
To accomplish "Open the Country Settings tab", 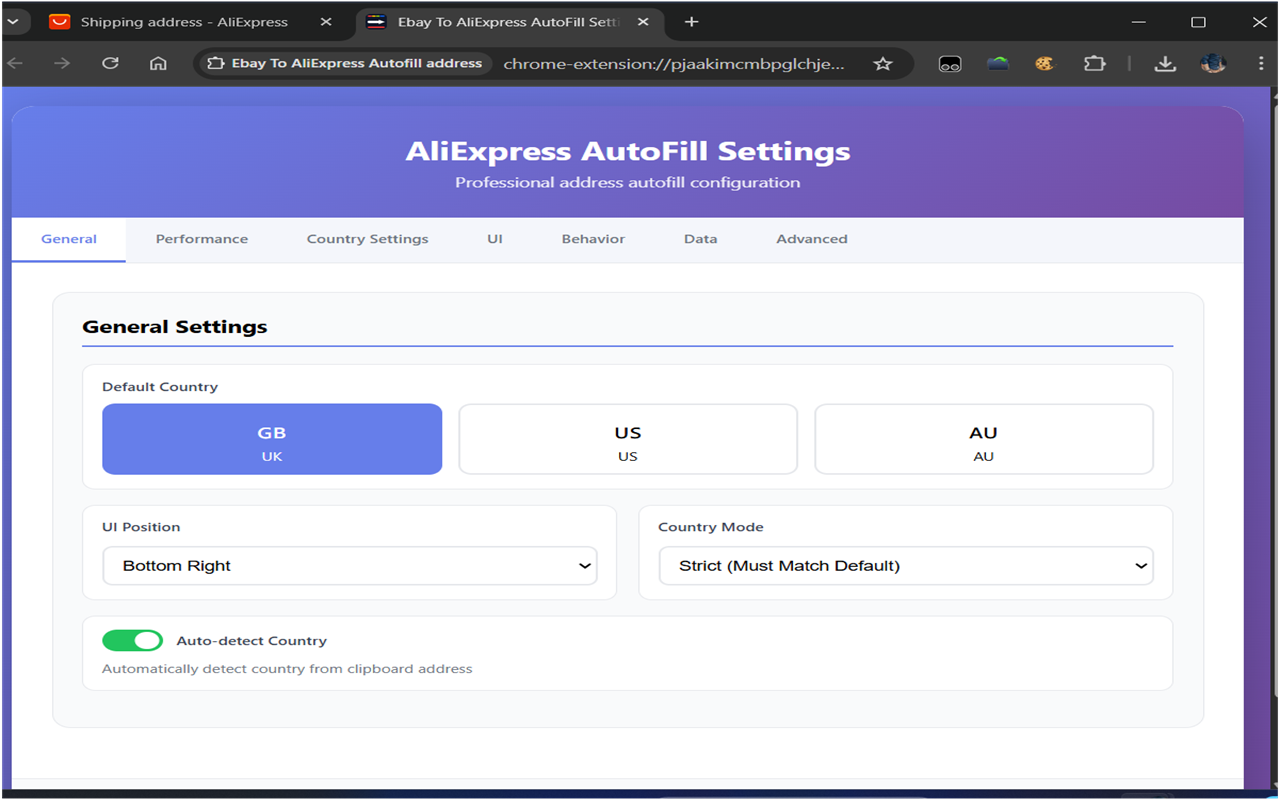I will click(367, 239).
